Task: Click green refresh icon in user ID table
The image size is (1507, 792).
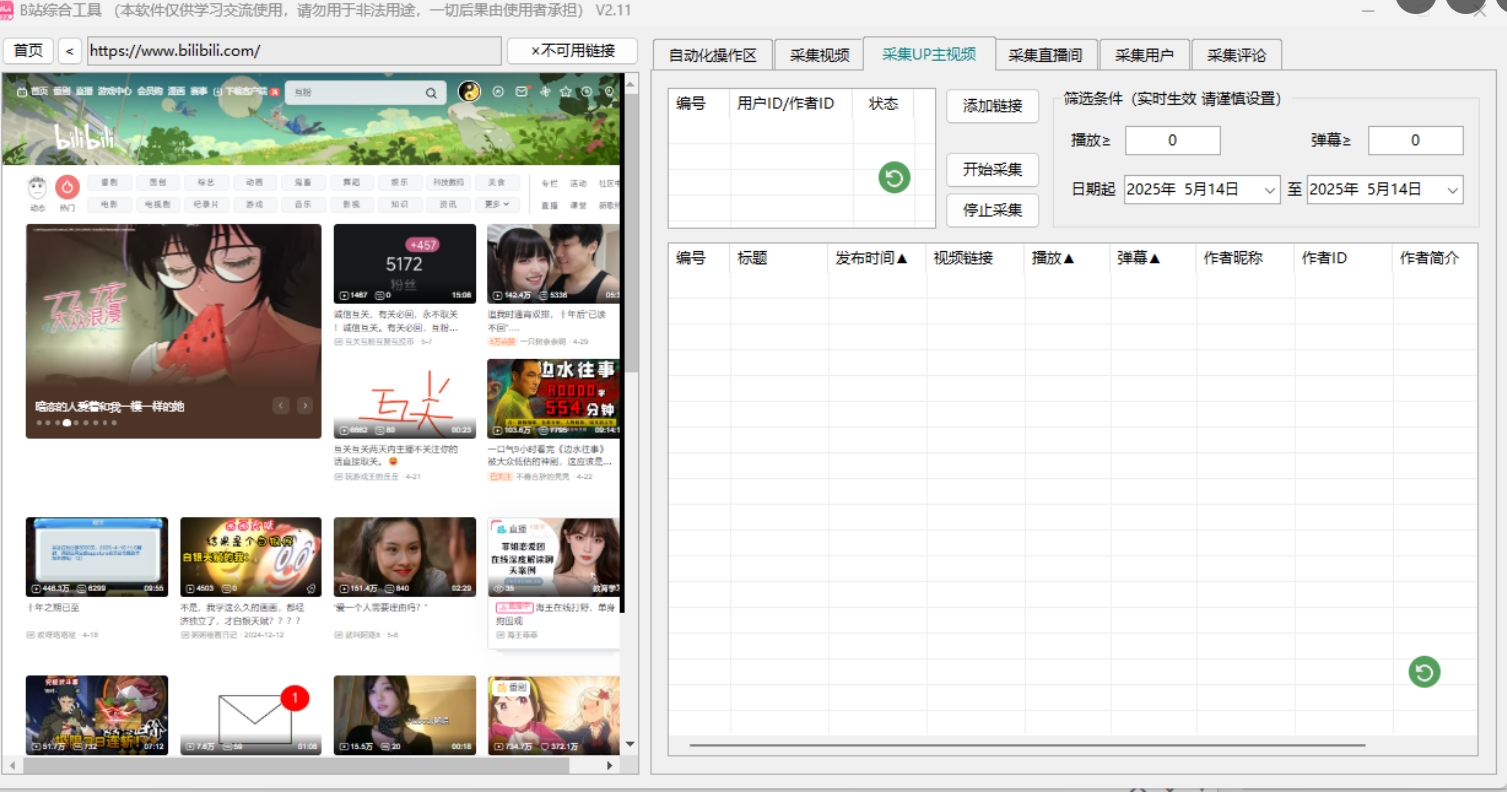Action: coord(894,178)
